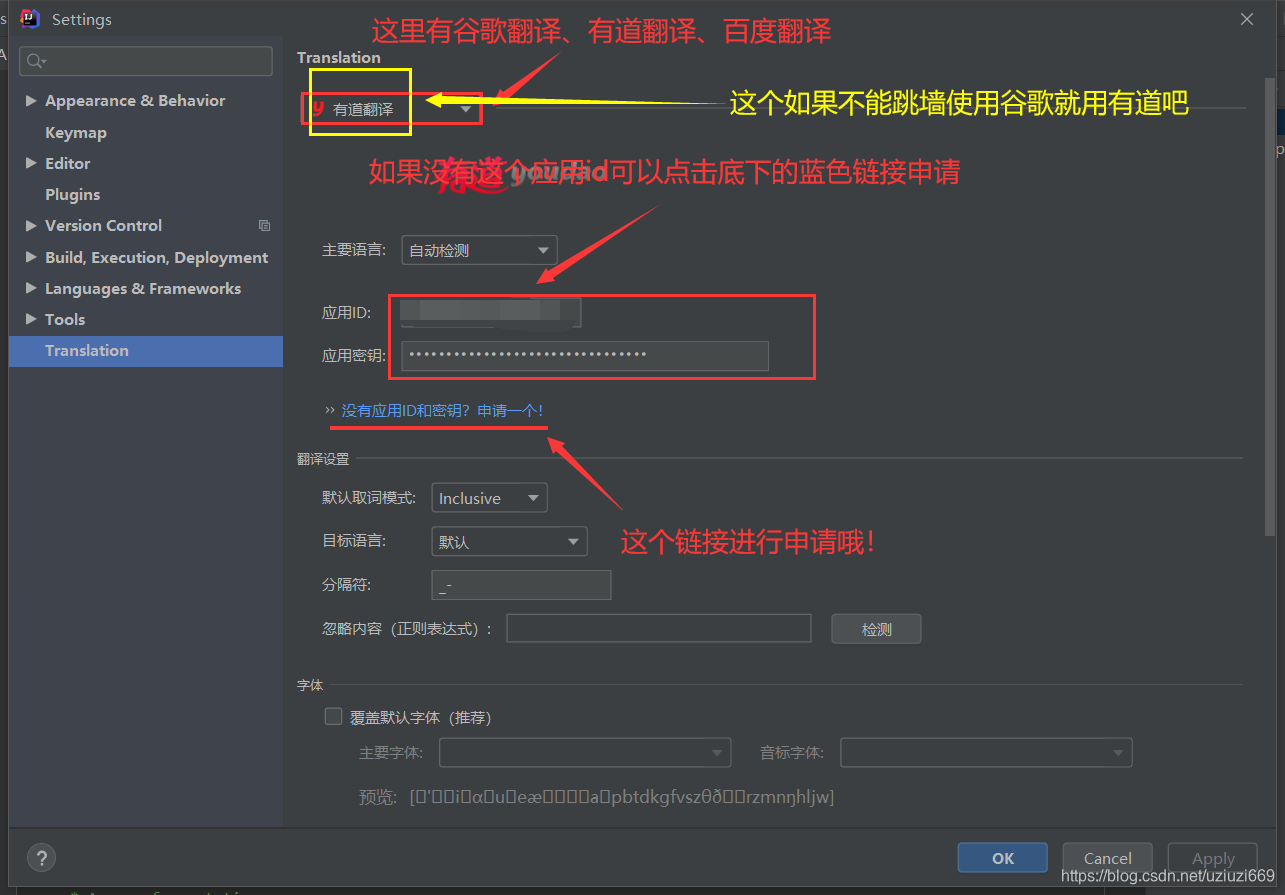This screenshot has height=895, width=1285.
Task: Open the 主要字体 font dropdown
Action: coord(585,752)
